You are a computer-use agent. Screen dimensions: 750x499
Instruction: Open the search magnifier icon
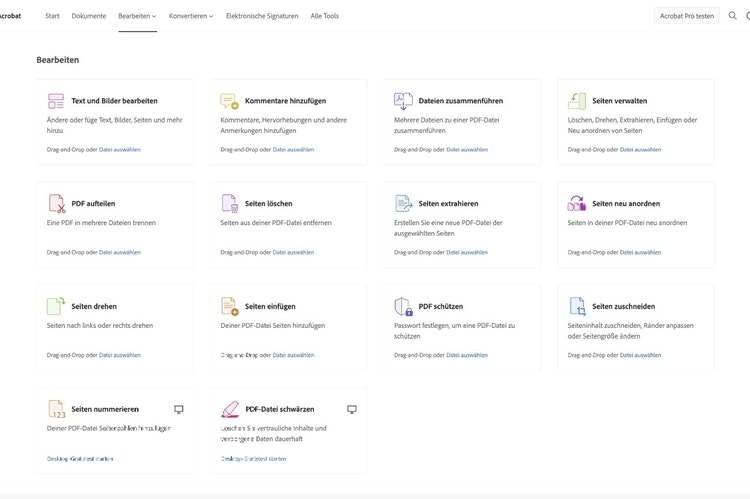tap(733, 16)
